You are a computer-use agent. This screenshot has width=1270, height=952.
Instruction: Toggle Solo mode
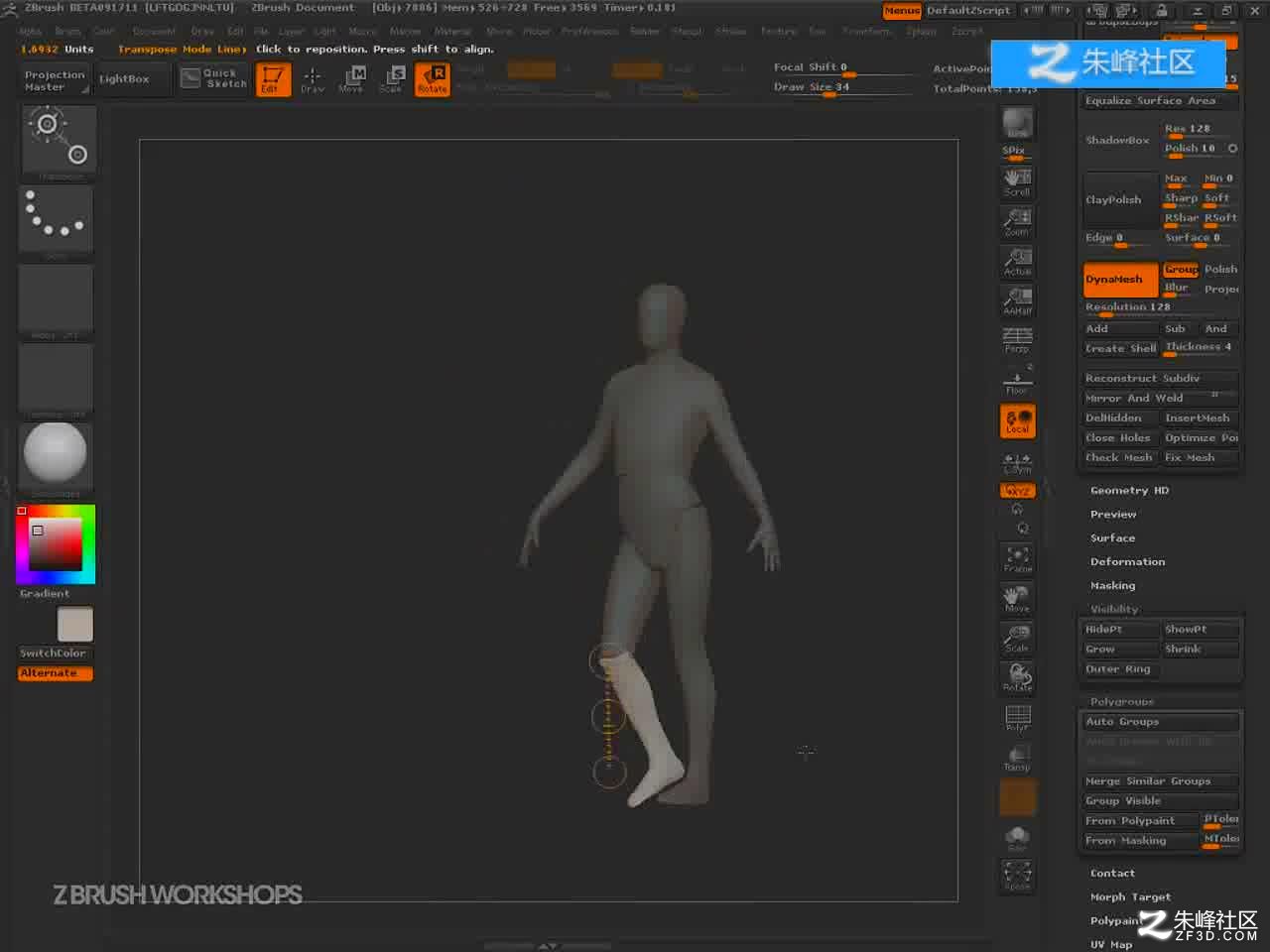pos(1017,838)
